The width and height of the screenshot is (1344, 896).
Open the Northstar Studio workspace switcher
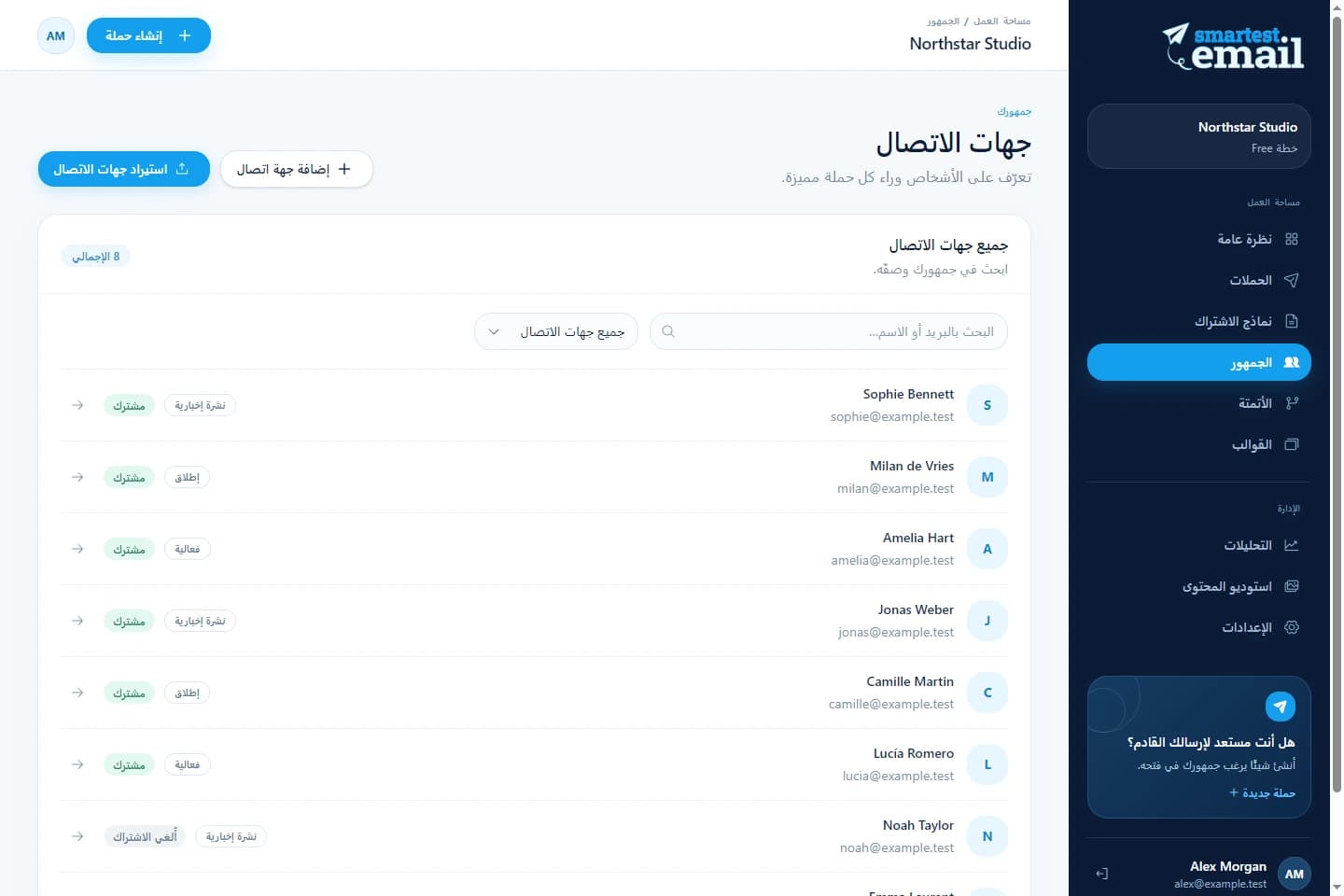[x=1199, y=136]
